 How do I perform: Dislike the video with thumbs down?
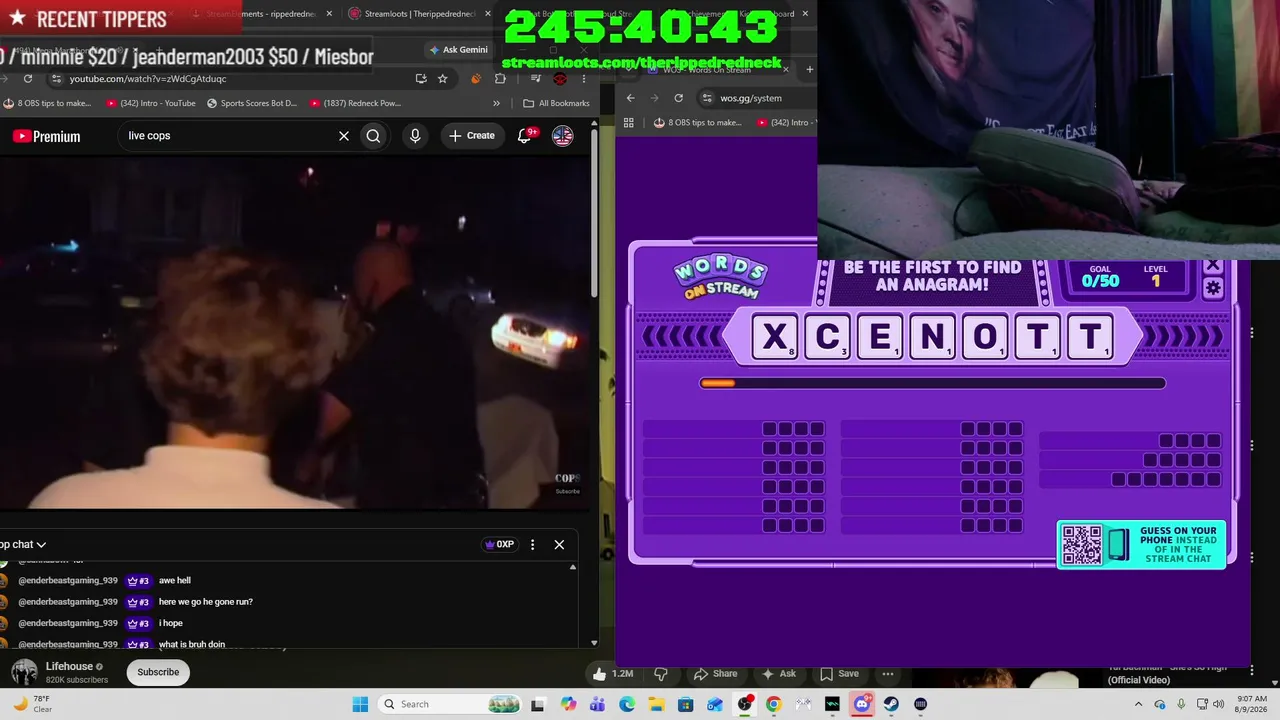tap(660, 674)
